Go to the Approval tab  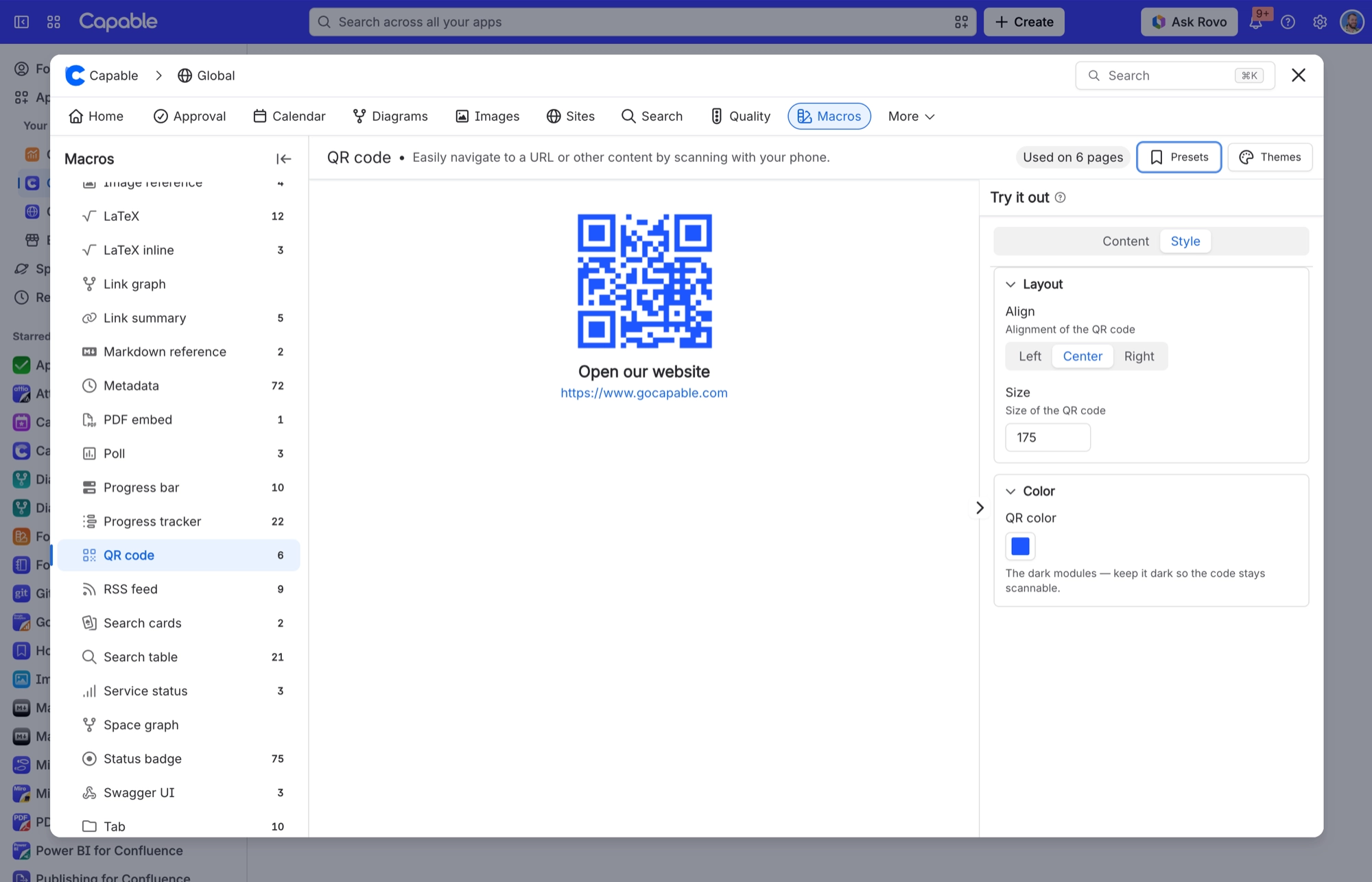point(189,117)
